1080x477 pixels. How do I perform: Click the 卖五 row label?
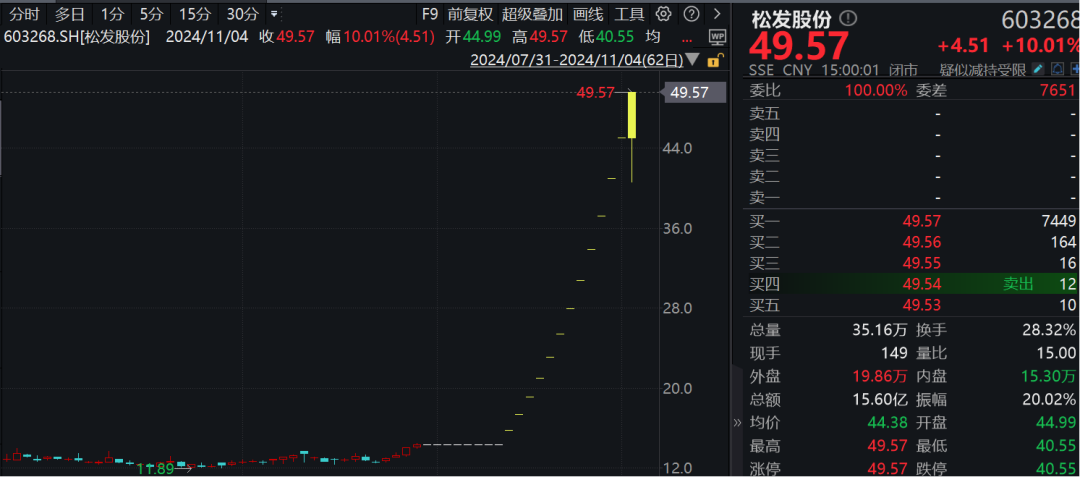click(x=765, y=114)
